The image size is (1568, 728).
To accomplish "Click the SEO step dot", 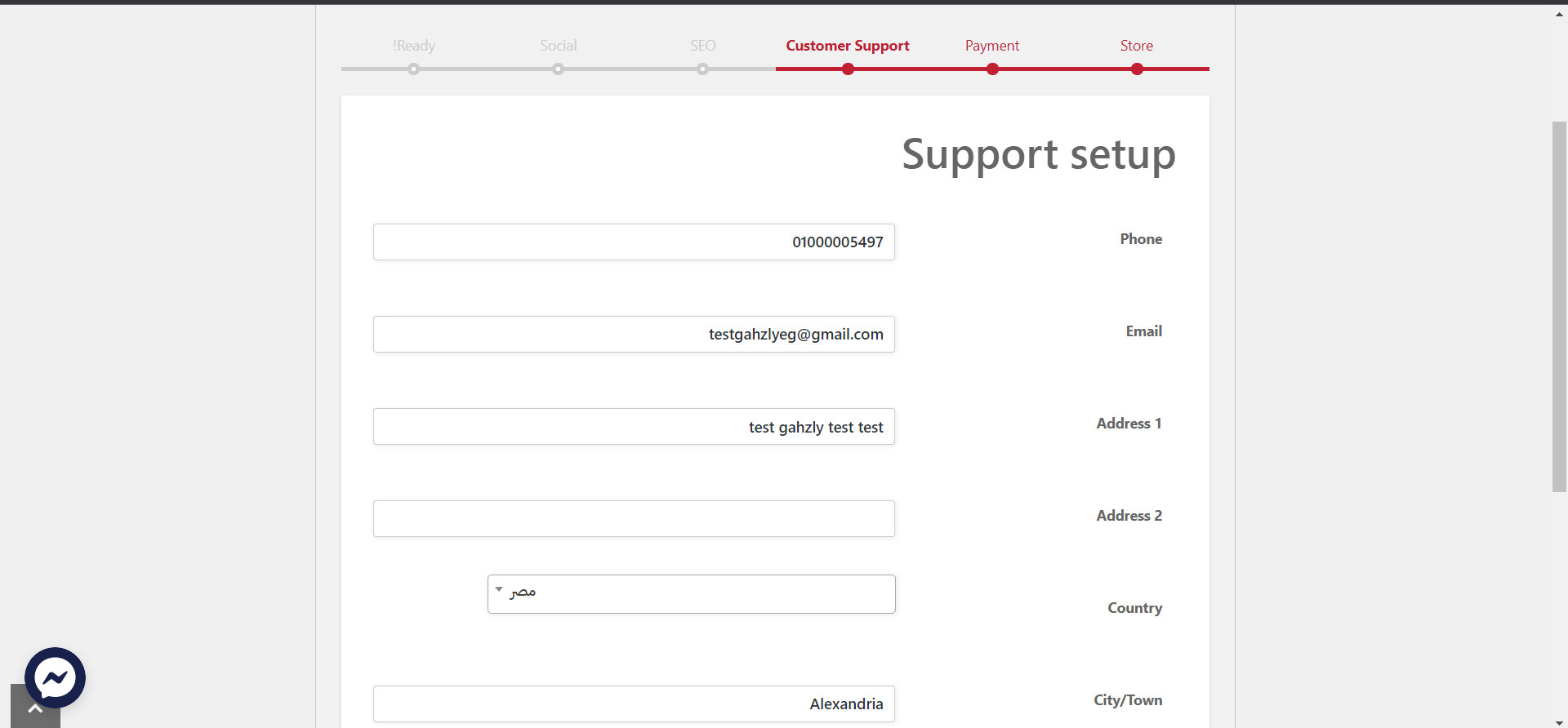I will (x=702, y=69).
